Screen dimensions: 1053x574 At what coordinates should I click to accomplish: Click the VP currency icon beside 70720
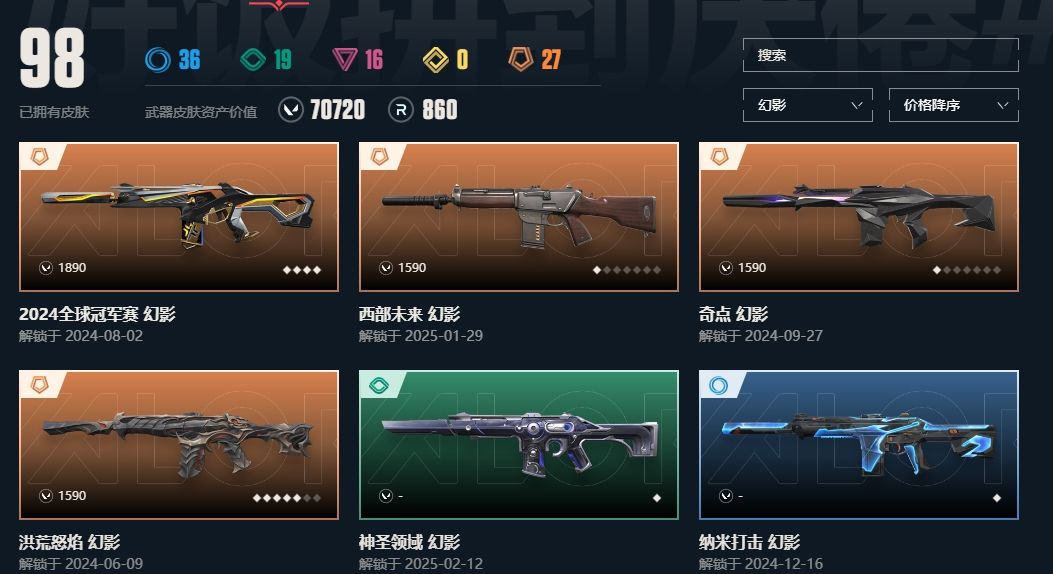point(291,109)
